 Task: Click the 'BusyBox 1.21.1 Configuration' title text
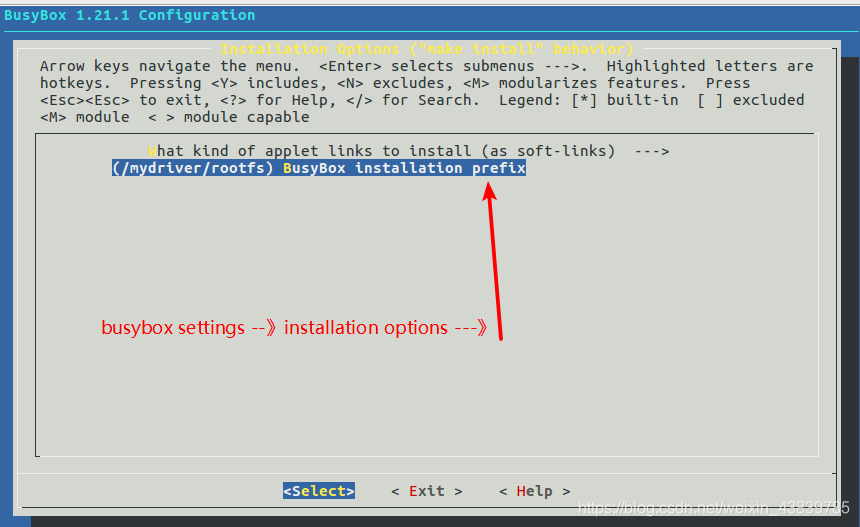pyautogui.click(x=130, y=15)
